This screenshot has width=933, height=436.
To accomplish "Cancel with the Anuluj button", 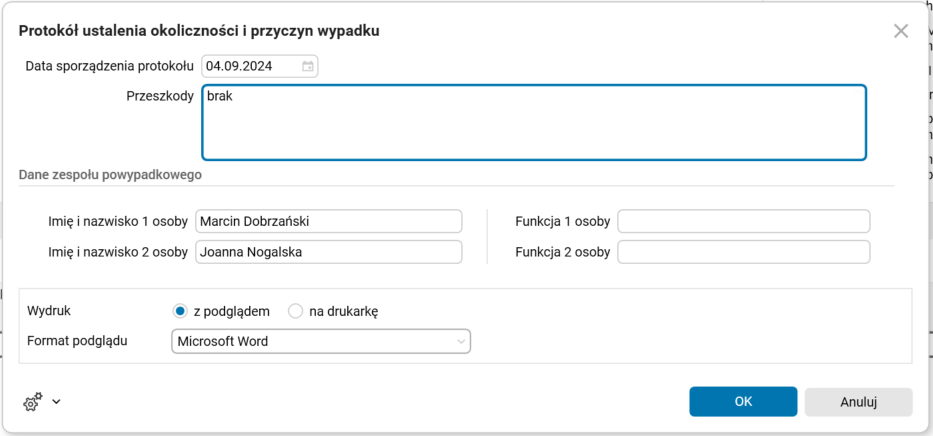I will pos(859,402).
